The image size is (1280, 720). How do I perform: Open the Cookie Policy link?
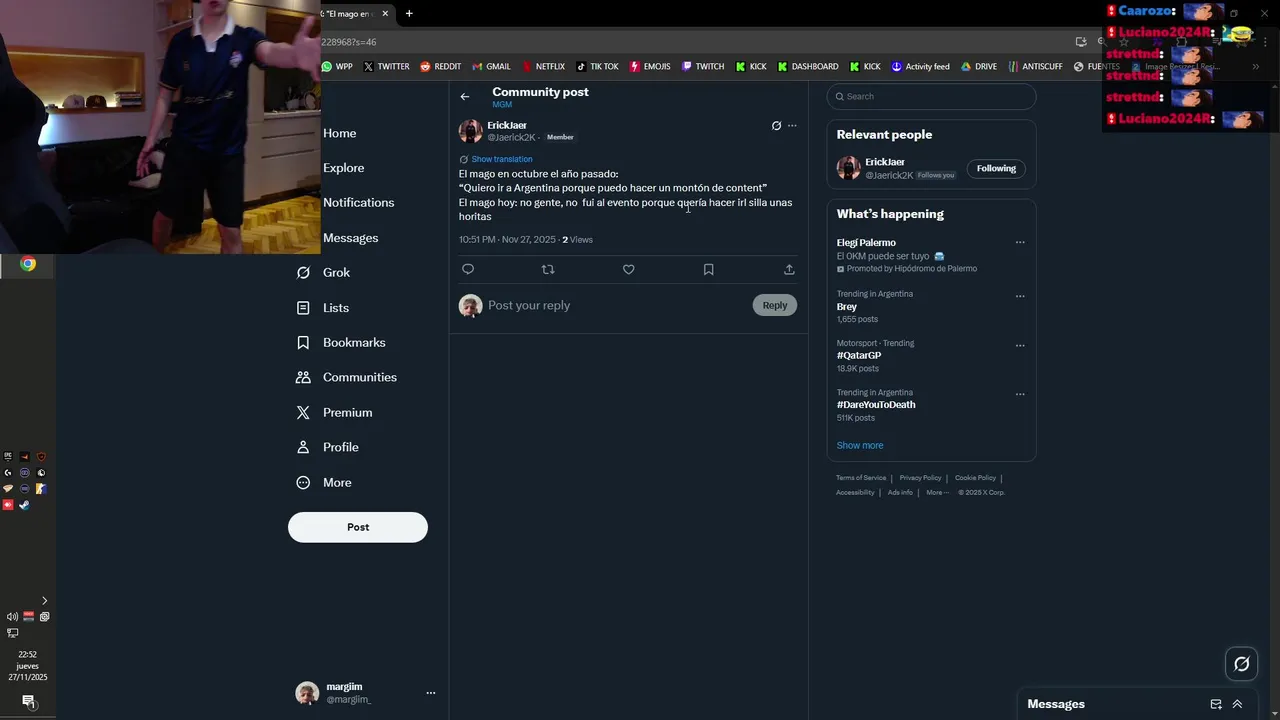975,478
